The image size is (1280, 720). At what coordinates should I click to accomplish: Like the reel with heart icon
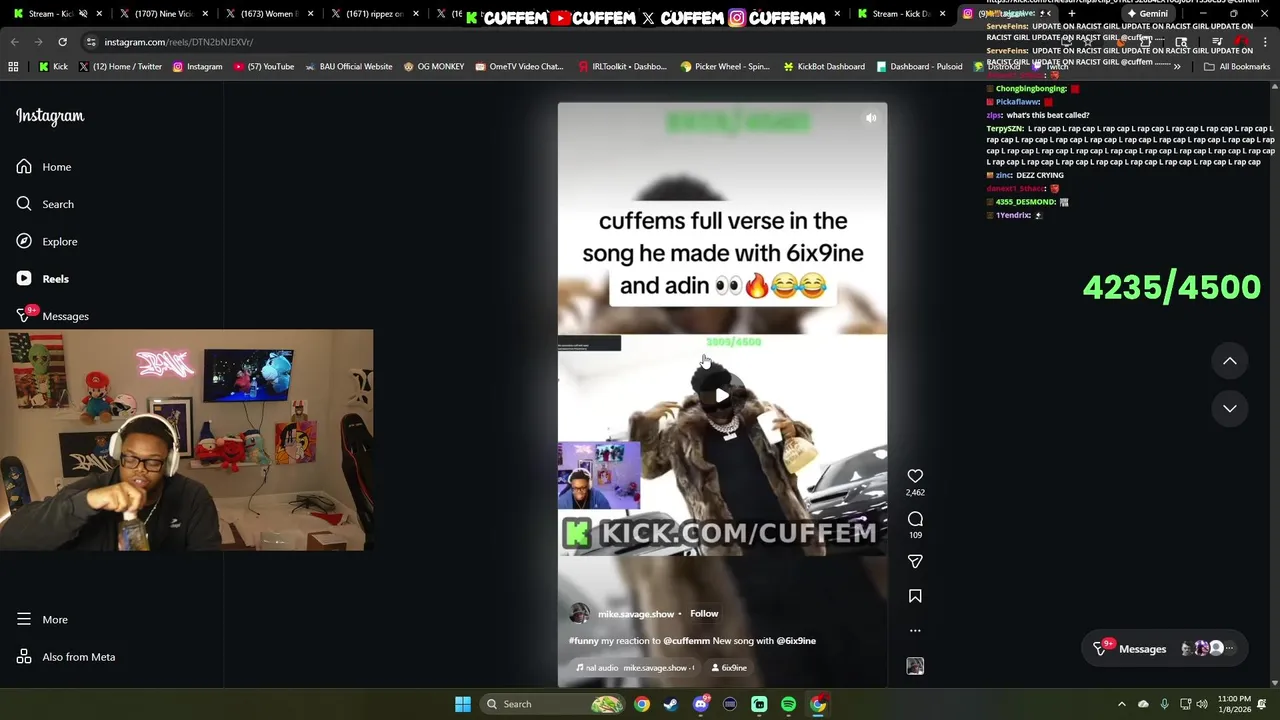coord(915,476)
